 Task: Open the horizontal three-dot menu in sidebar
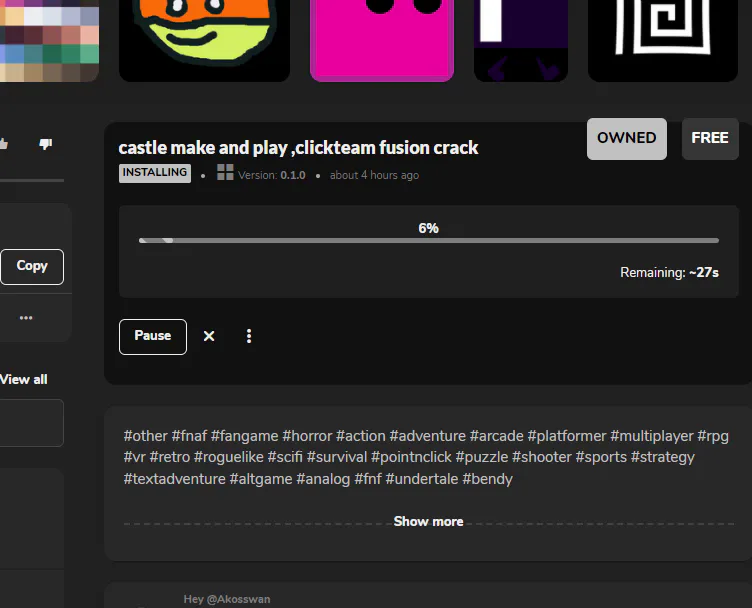[26, 318]
